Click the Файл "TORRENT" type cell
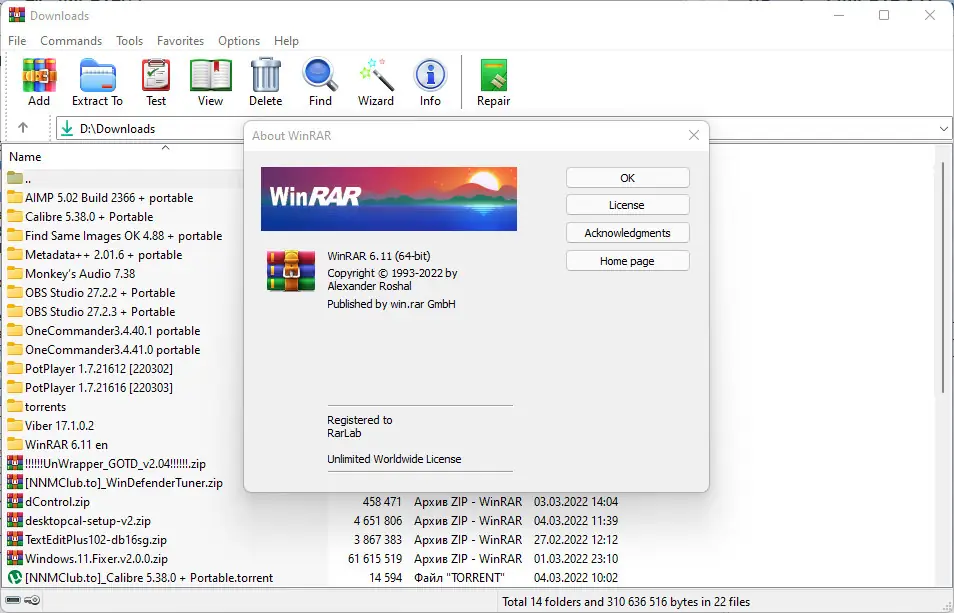The image size is (954, 613). click(459, 578)
